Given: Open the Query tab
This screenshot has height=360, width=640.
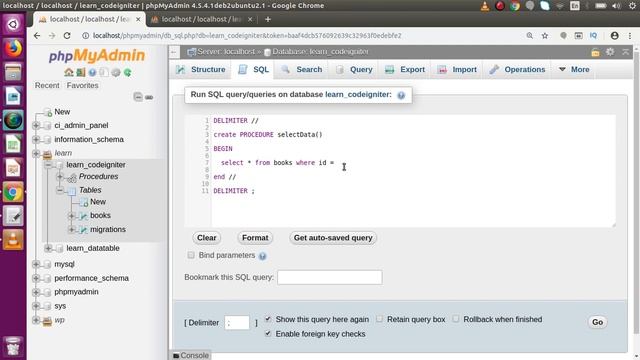Looking at the screenshot, I should 354,69.
